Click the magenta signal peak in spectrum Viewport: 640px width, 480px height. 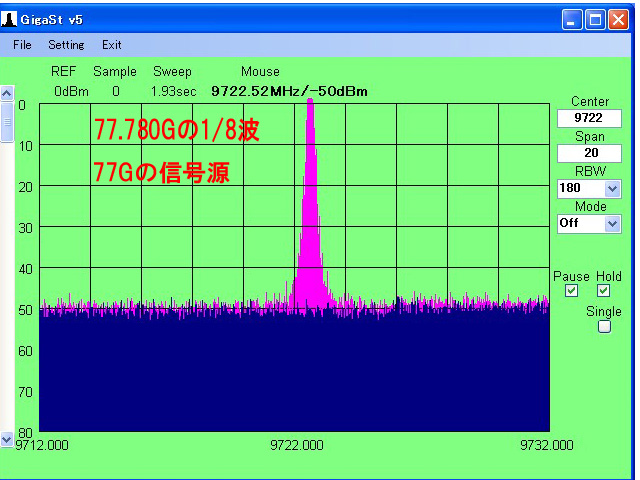(310, 204)
